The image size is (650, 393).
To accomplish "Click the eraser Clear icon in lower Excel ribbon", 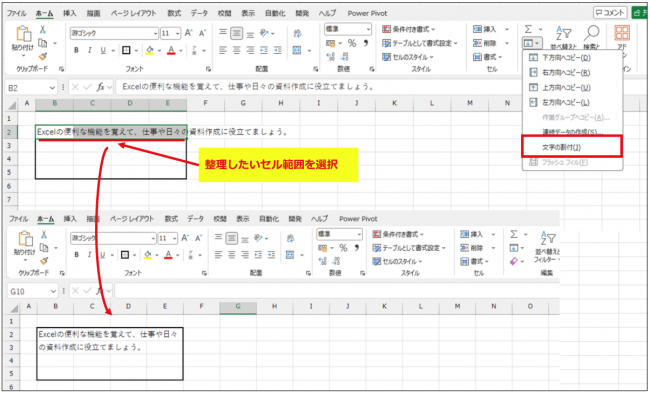I will tap(514, 261).
